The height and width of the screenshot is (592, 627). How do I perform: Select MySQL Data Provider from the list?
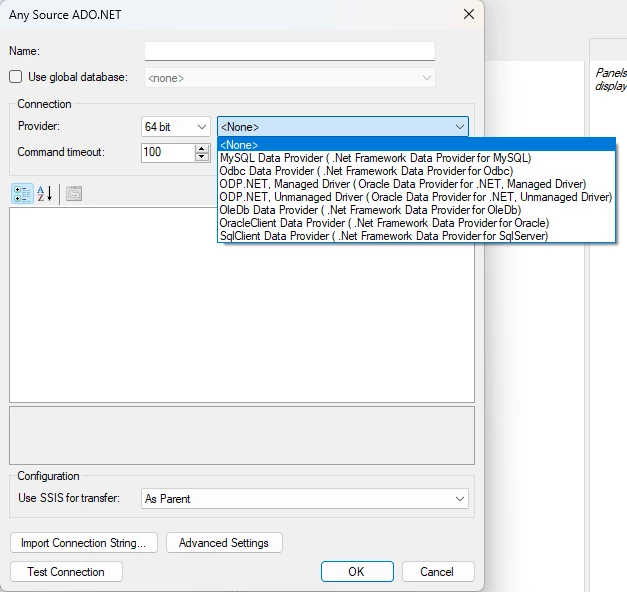[x=416, y=158]
